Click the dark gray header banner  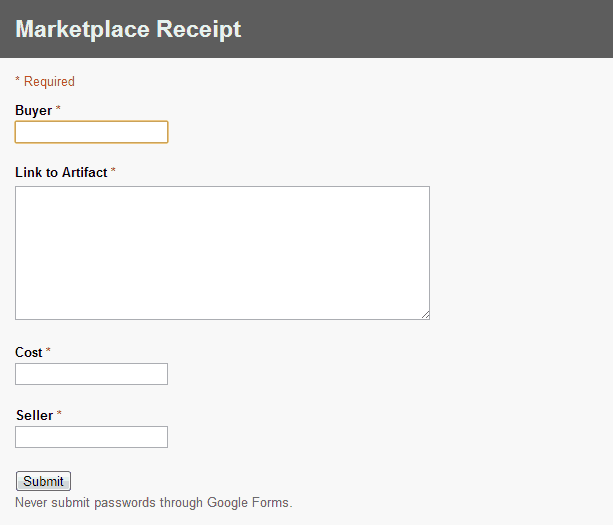pos(306,29)
